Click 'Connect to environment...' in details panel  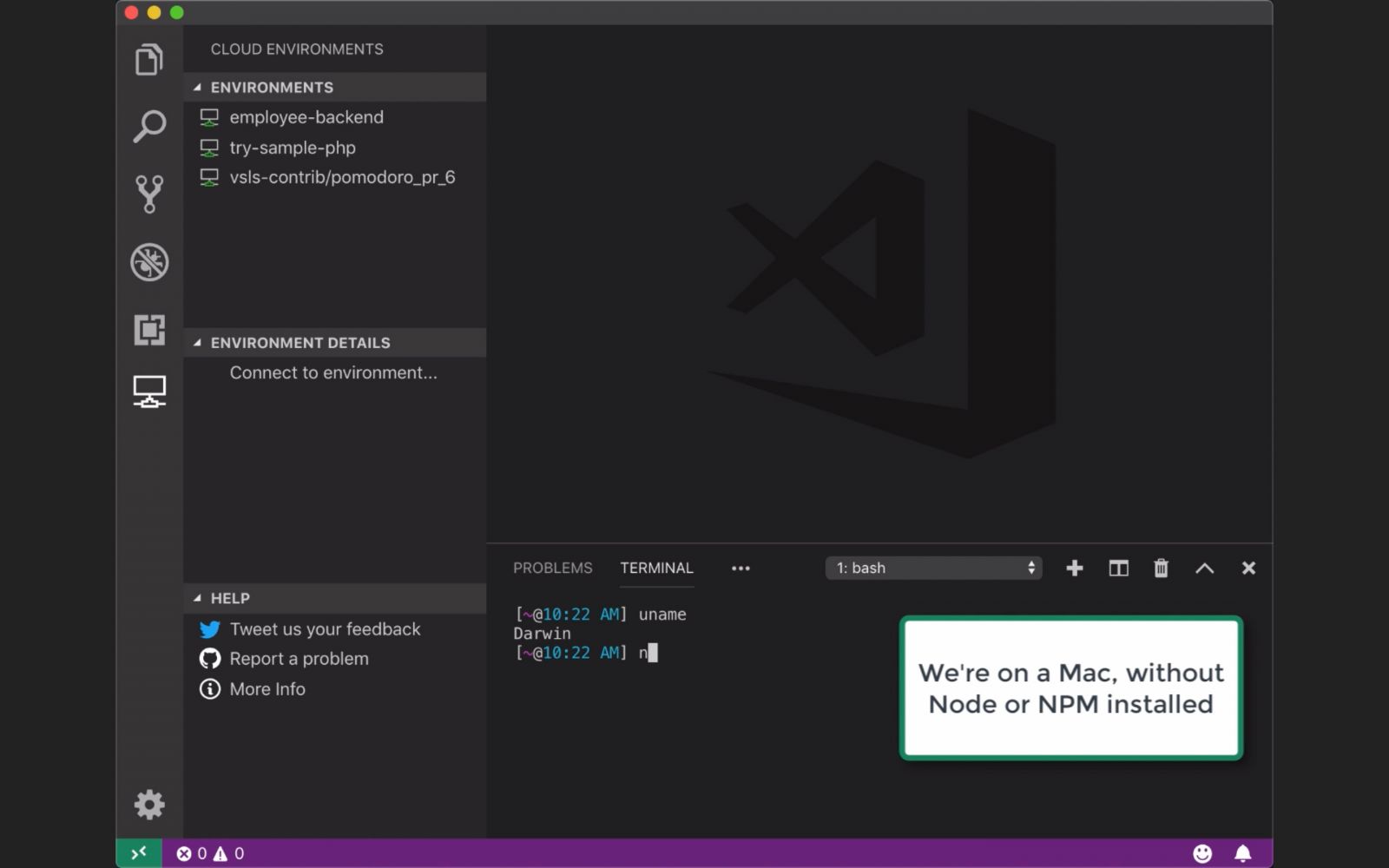(x=334, y=372)
